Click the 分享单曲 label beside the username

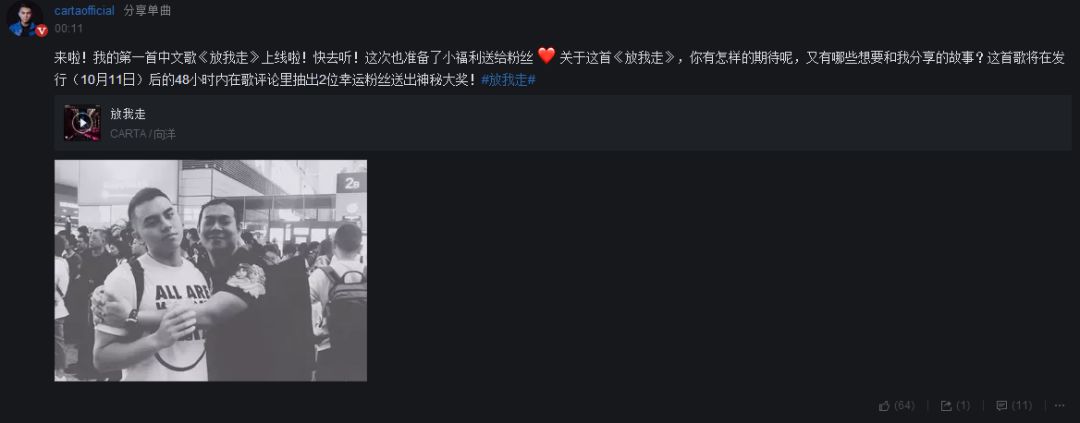pos(147,11)
